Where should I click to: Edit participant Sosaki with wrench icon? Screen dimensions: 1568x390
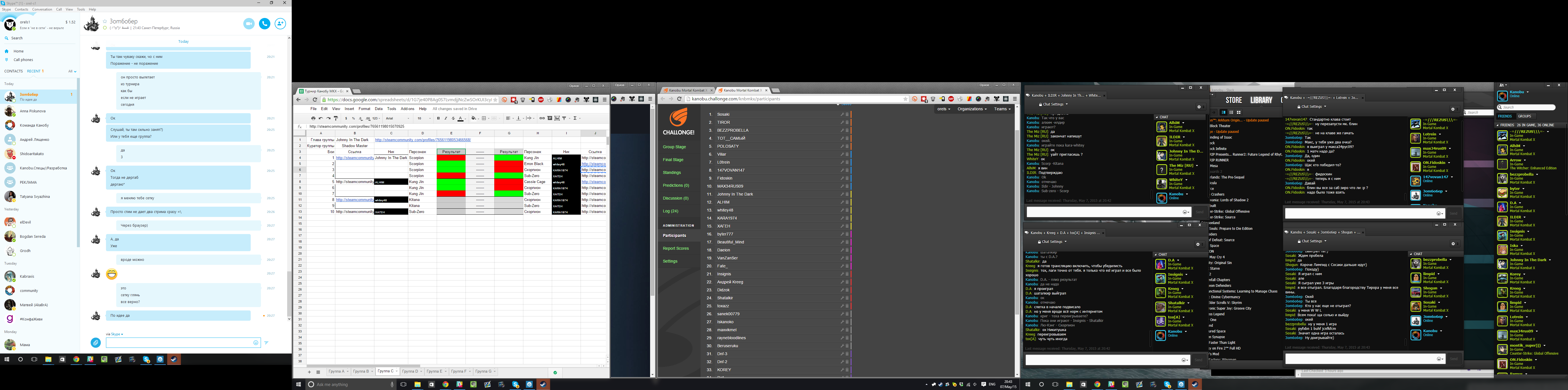(842, 114)
